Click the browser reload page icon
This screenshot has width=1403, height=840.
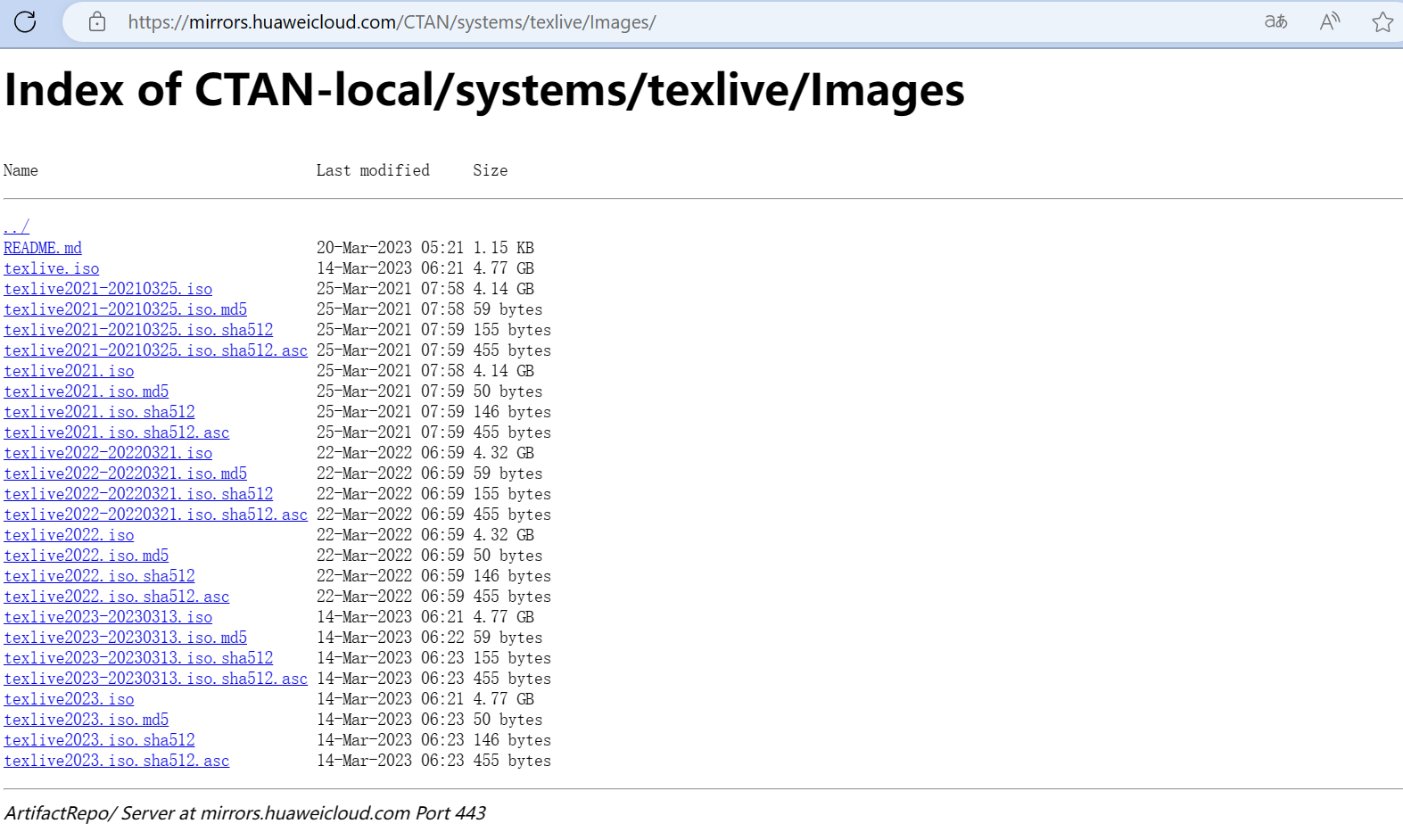(x=25, y=22)
